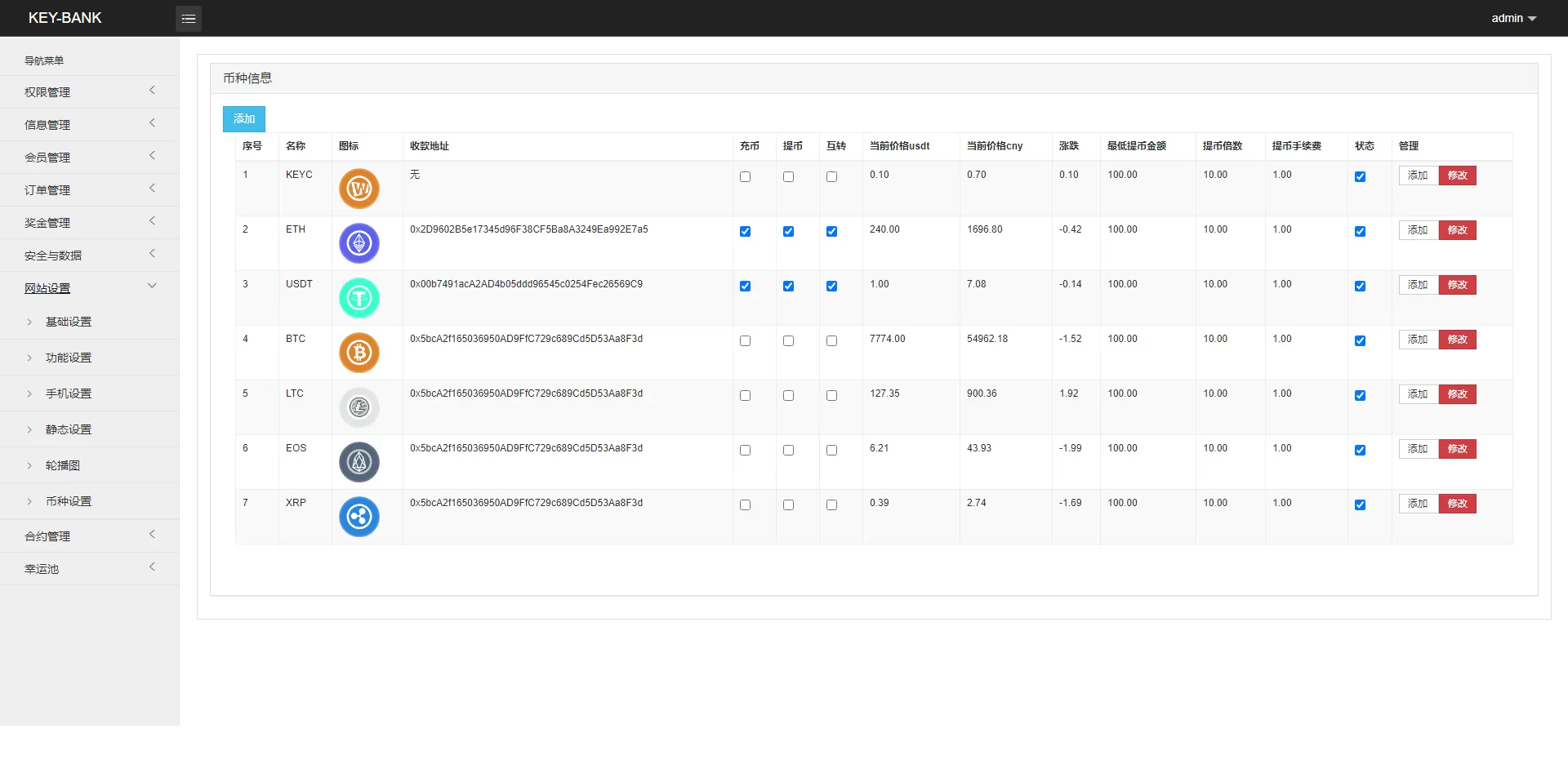Click the red 修改 button for USDT
This screenshot has height=760, width=1568.
tap(1457, 285)
